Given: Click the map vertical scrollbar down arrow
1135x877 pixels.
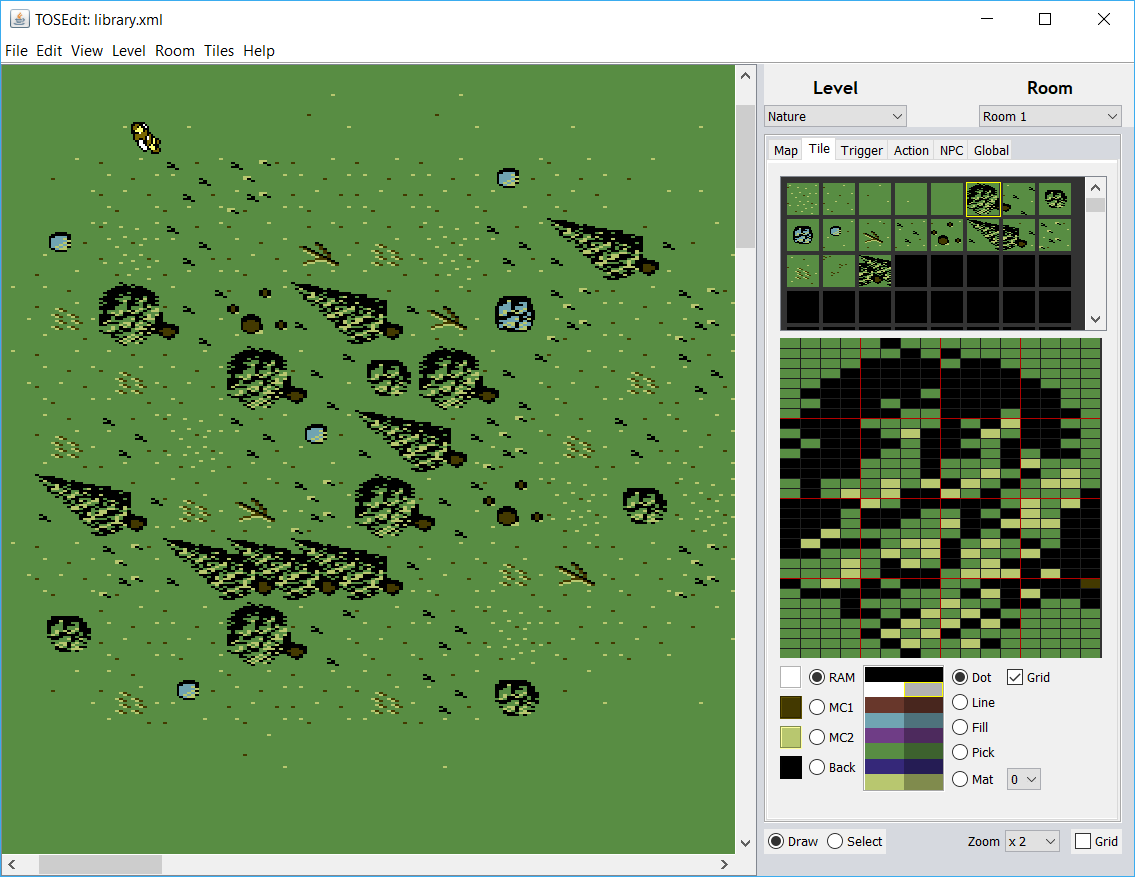Looking at the screenshot, I should [745, 843].
